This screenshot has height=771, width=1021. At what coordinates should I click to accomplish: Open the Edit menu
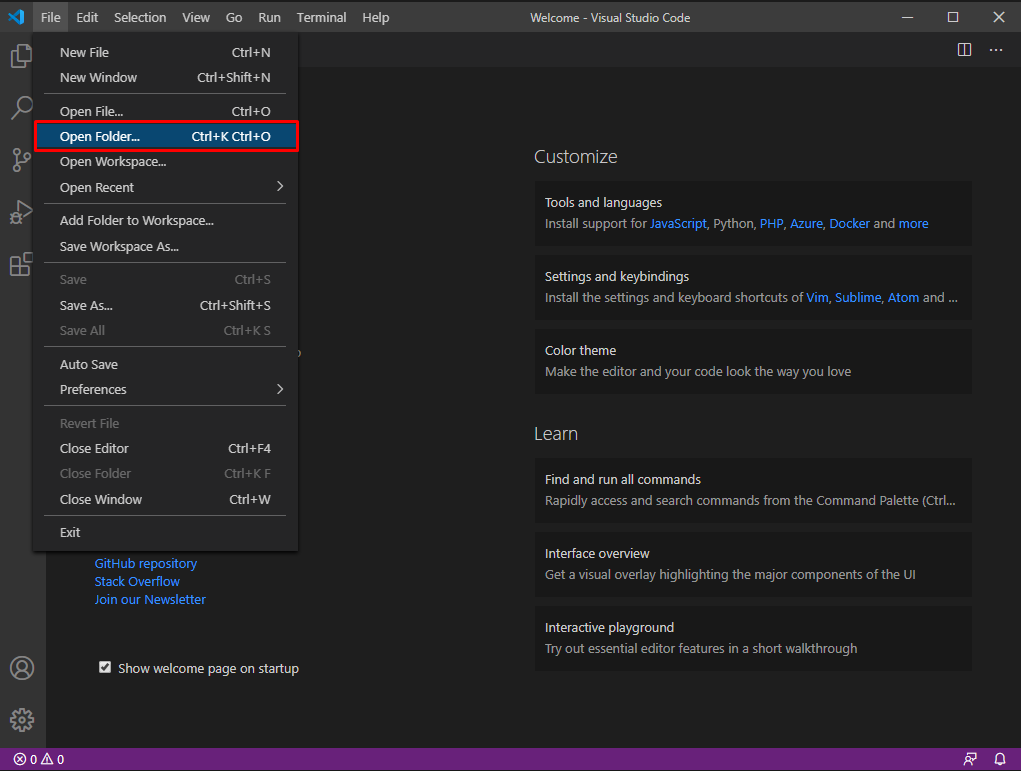point(87,18)
